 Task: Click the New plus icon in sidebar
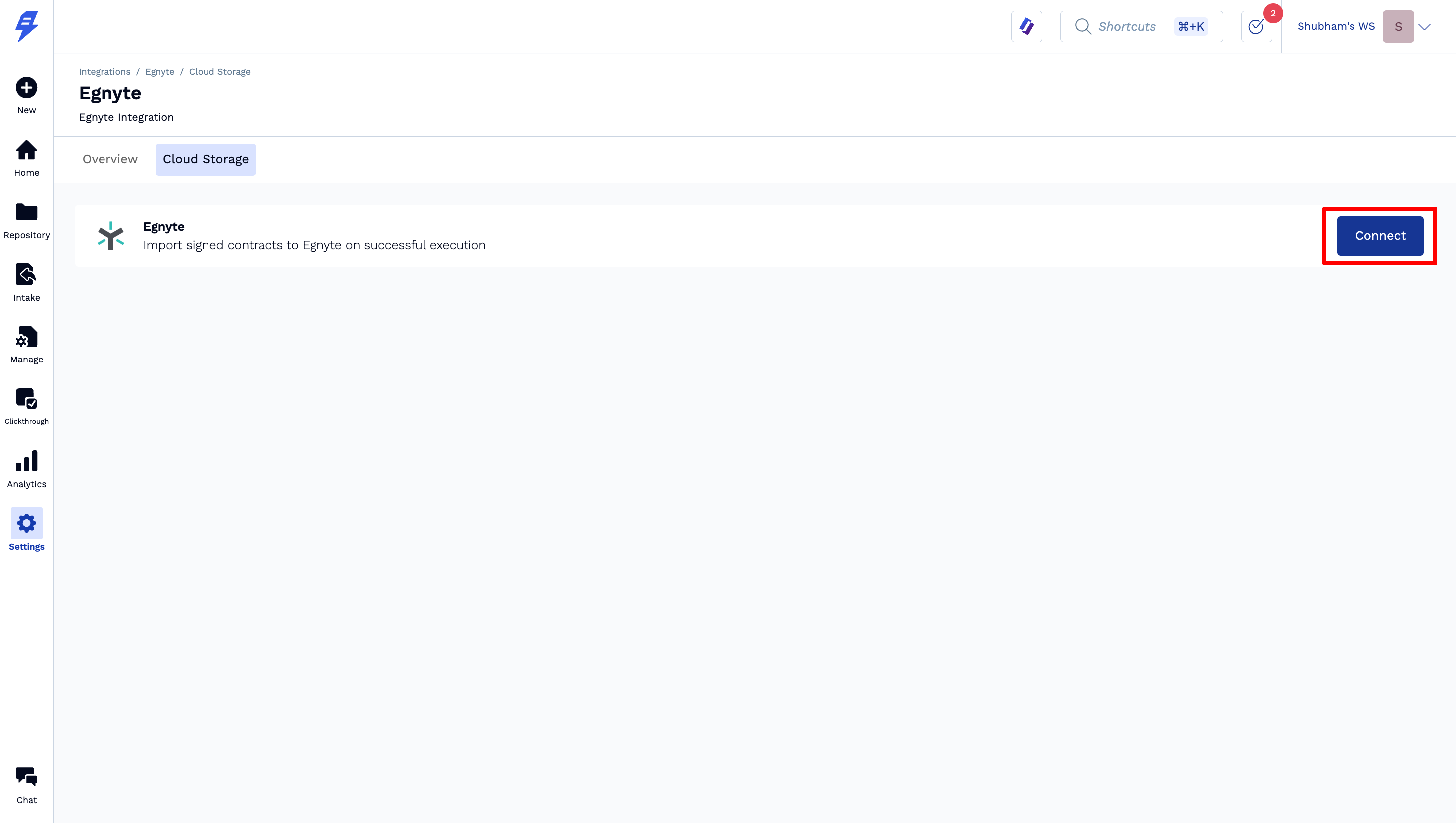(x=27, y=88)
